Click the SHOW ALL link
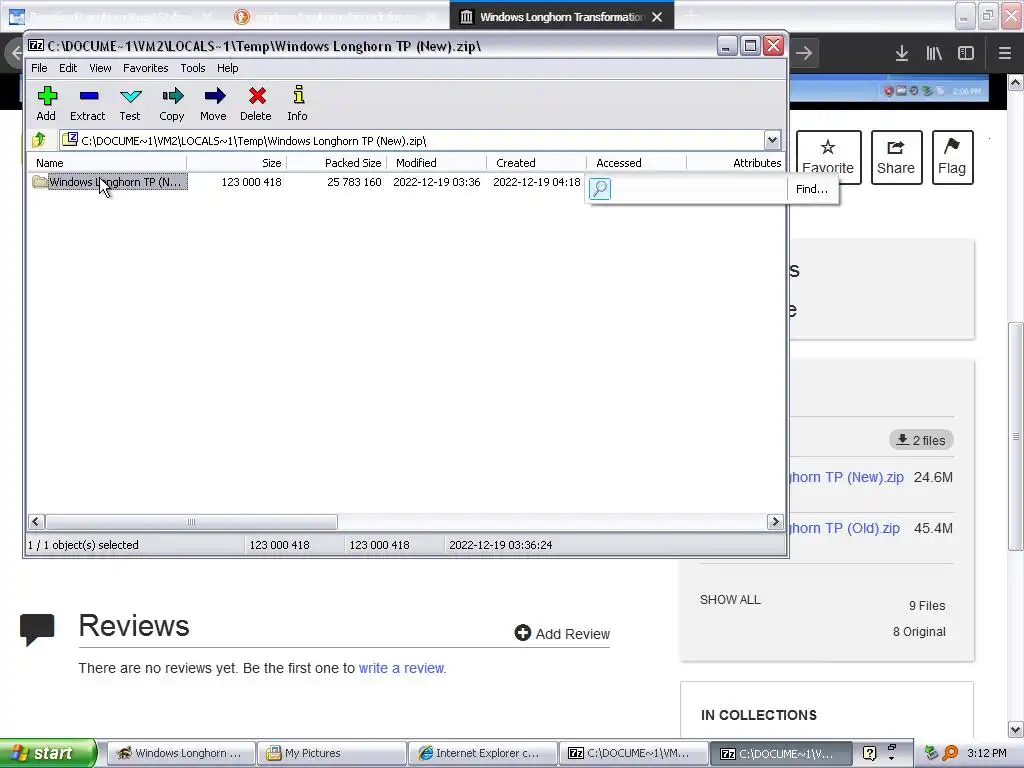 (x=730, y=600)
